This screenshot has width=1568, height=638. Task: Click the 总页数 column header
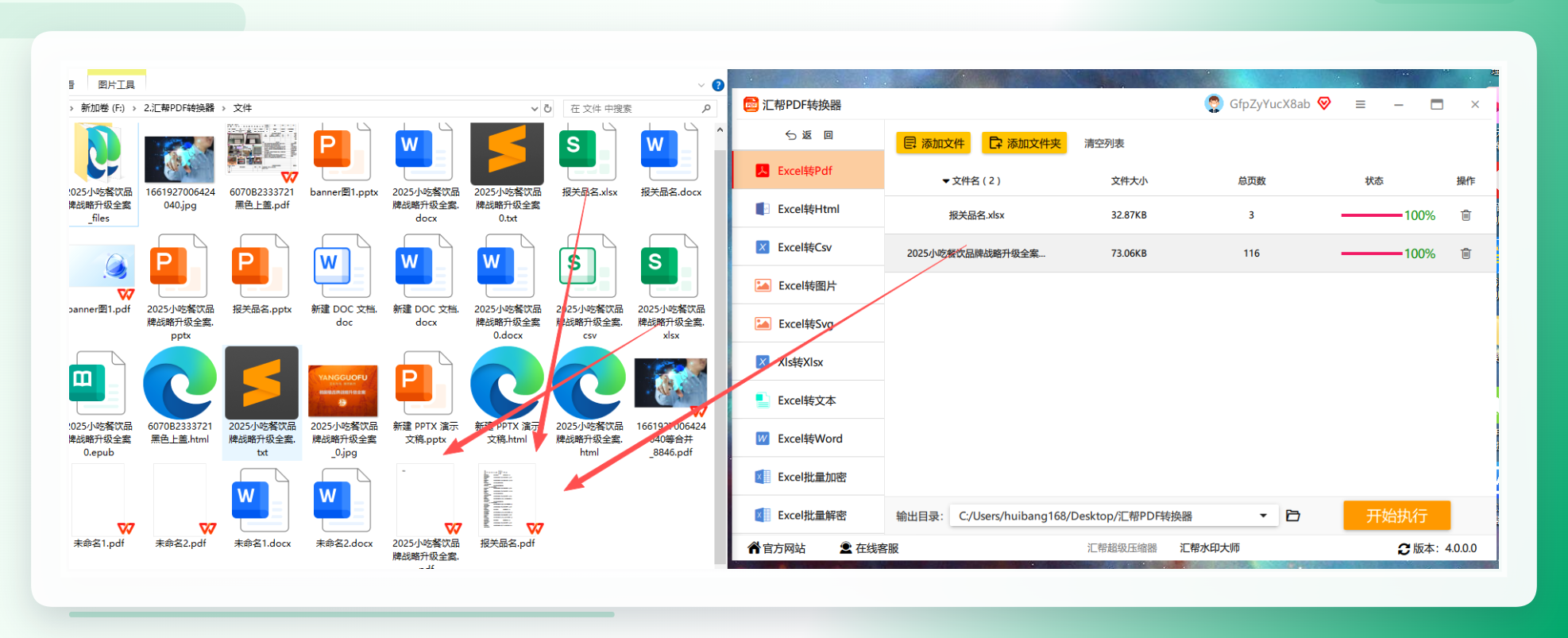(x=1251, y=181)
